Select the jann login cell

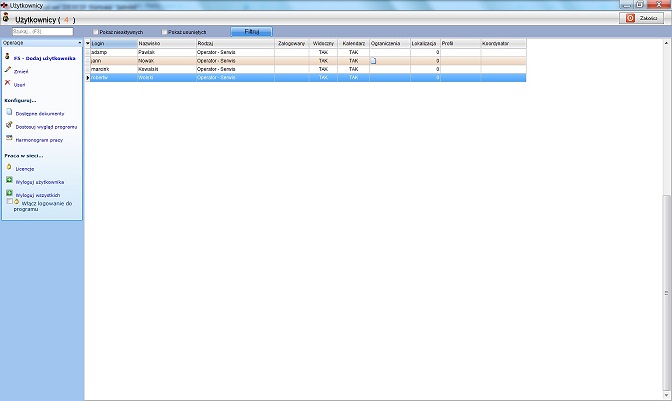point(114,61)
